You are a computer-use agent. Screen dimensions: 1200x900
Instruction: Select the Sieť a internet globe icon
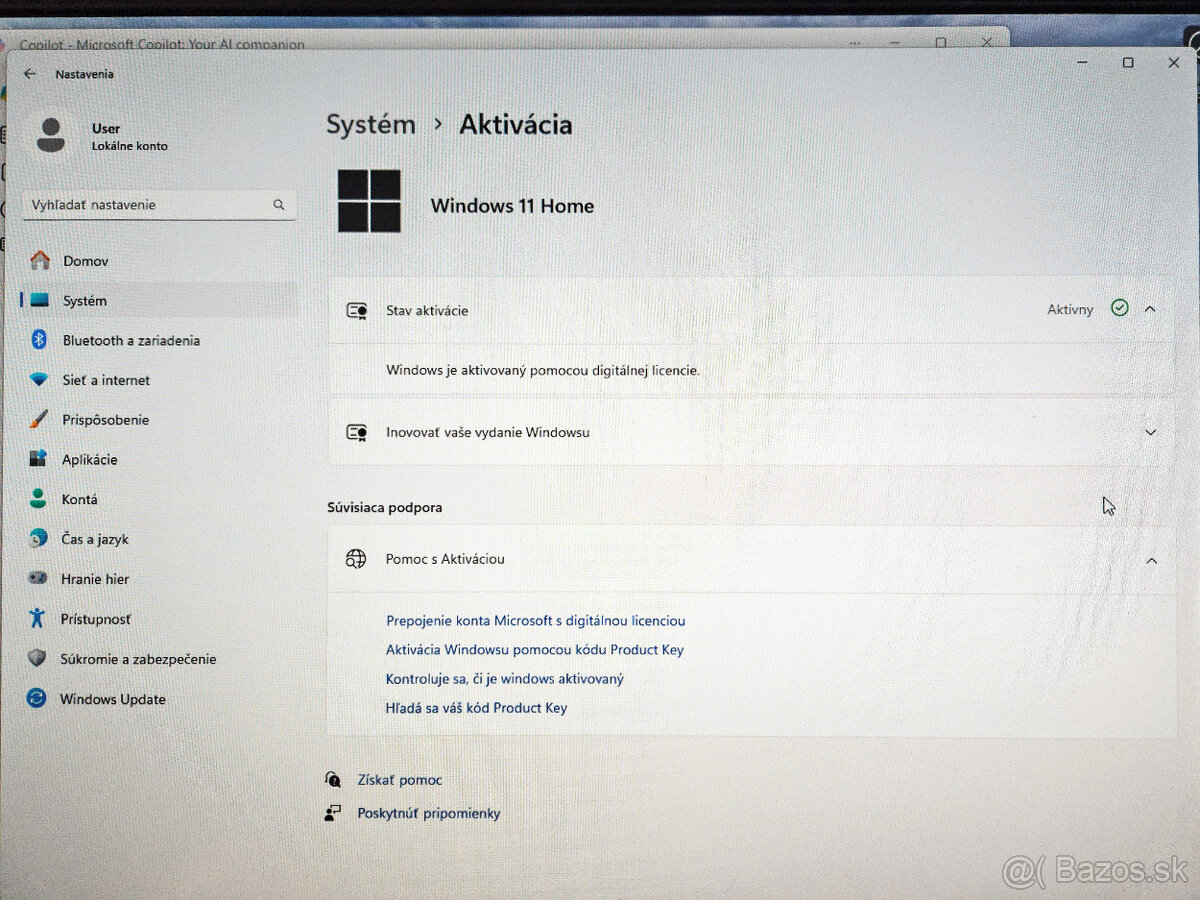38,380
